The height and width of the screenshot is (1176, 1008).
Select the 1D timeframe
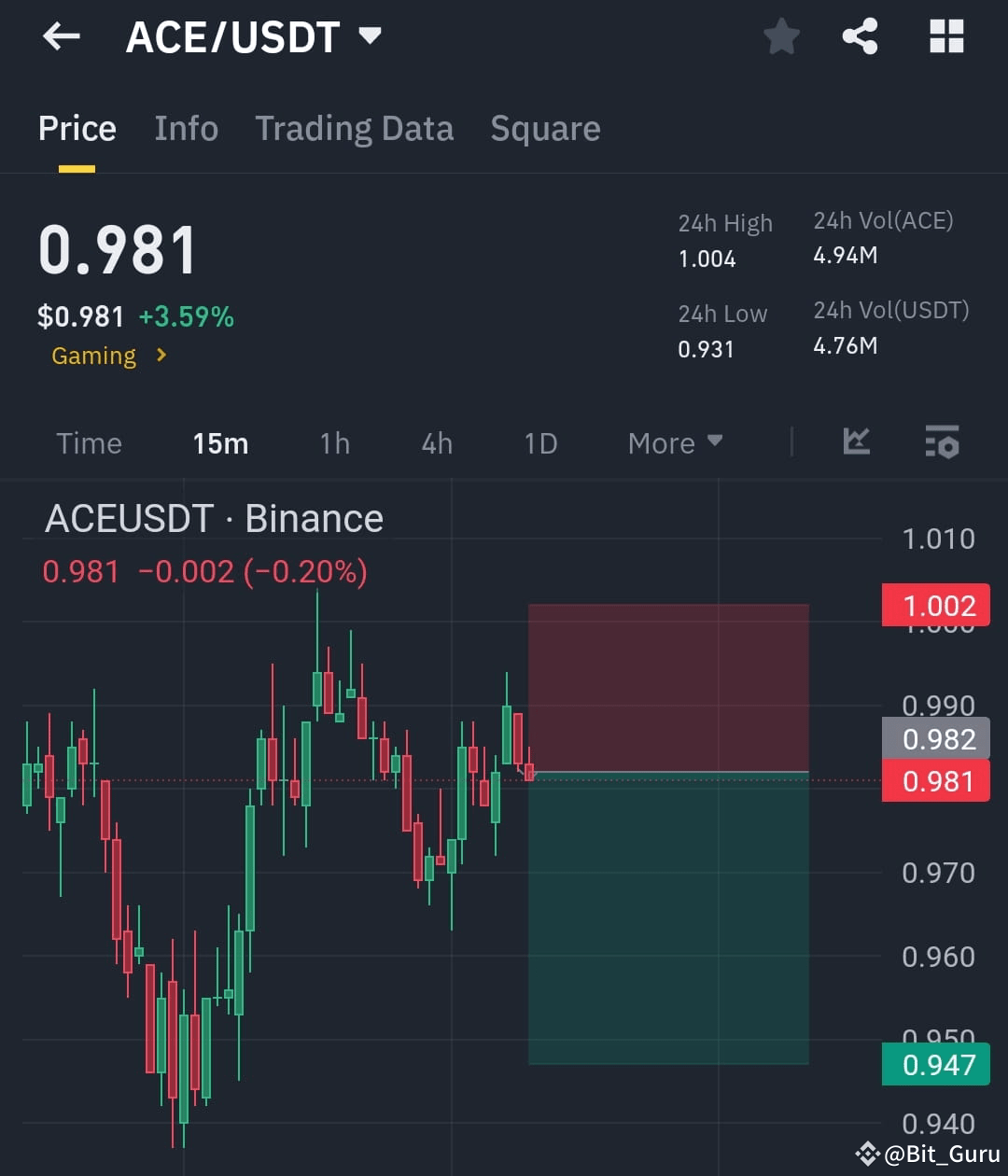coord(539,442)
